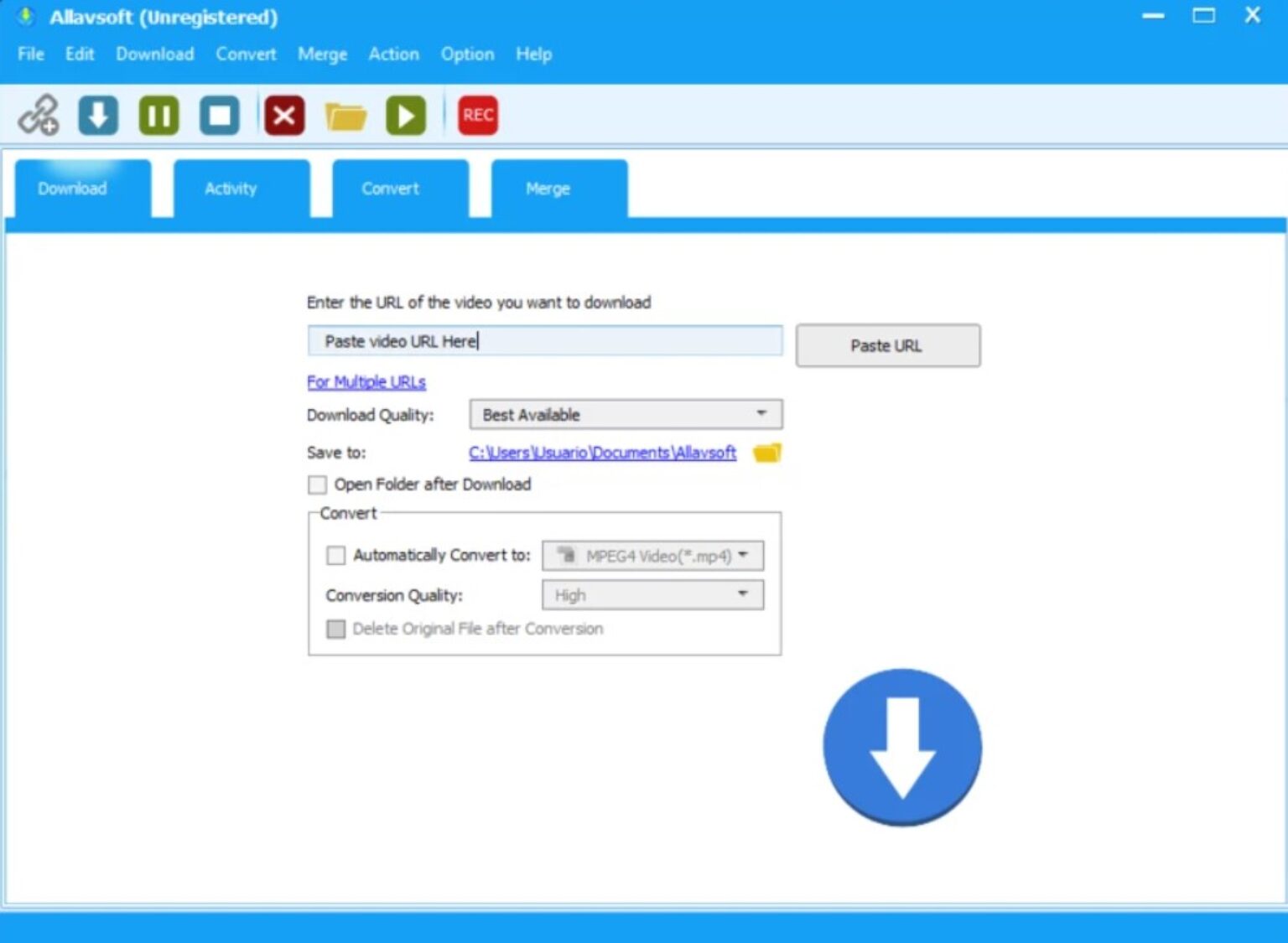Pause the current download

pos(158,115)
